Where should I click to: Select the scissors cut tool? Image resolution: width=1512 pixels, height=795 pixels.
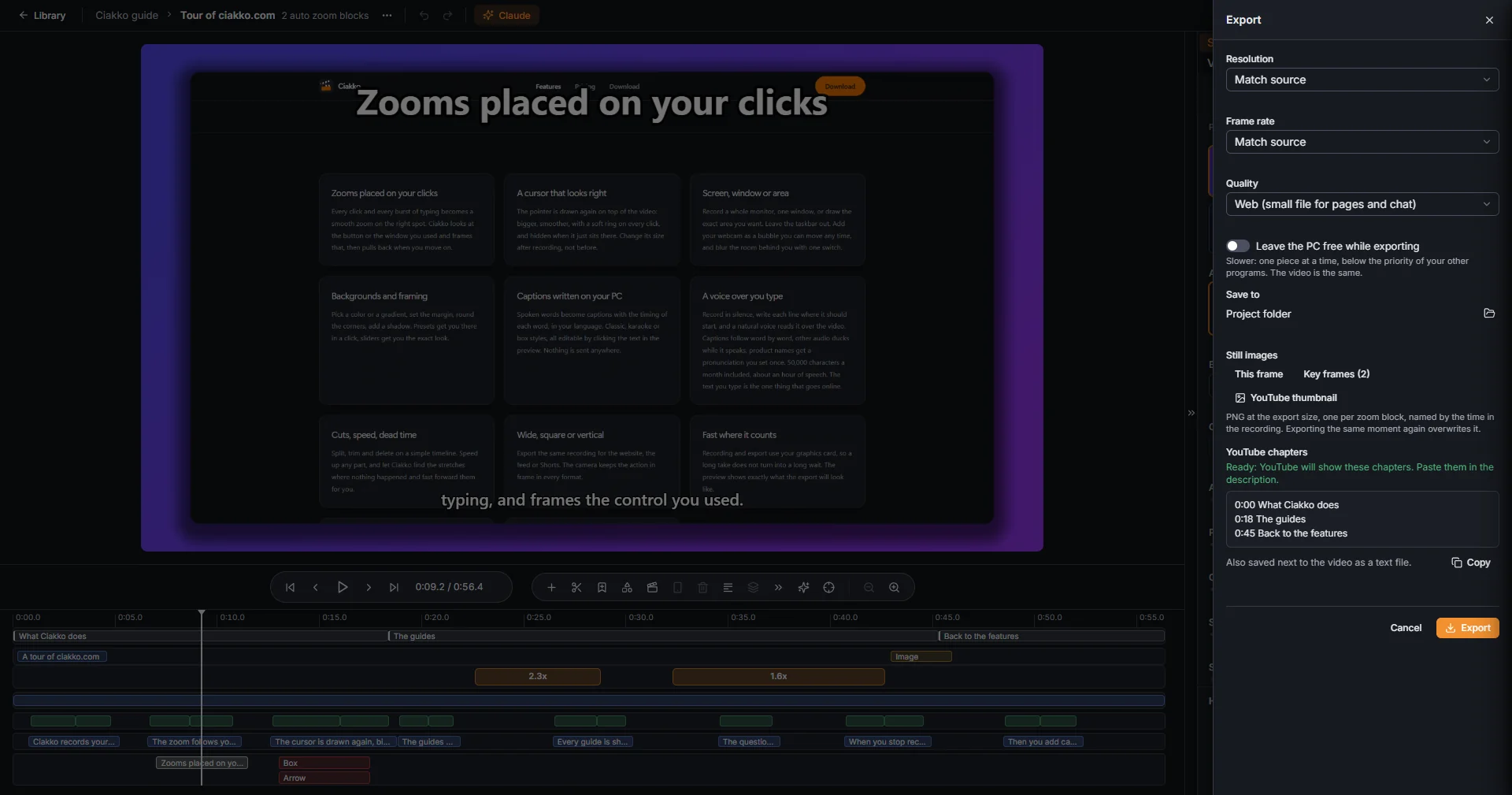coord(576,587)
